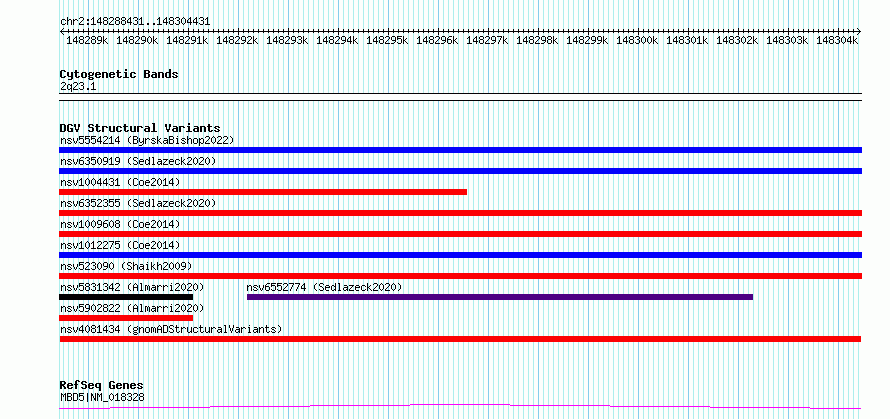Open the nsv4081434 (gnomADStructuralVariants) label

point(171,329)
